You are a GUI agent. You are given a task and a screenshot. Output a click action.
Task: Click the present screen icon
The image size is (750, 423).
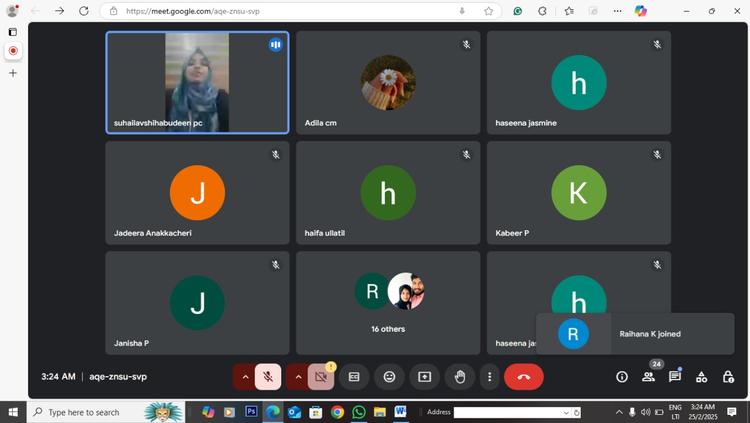pos(424,377)
